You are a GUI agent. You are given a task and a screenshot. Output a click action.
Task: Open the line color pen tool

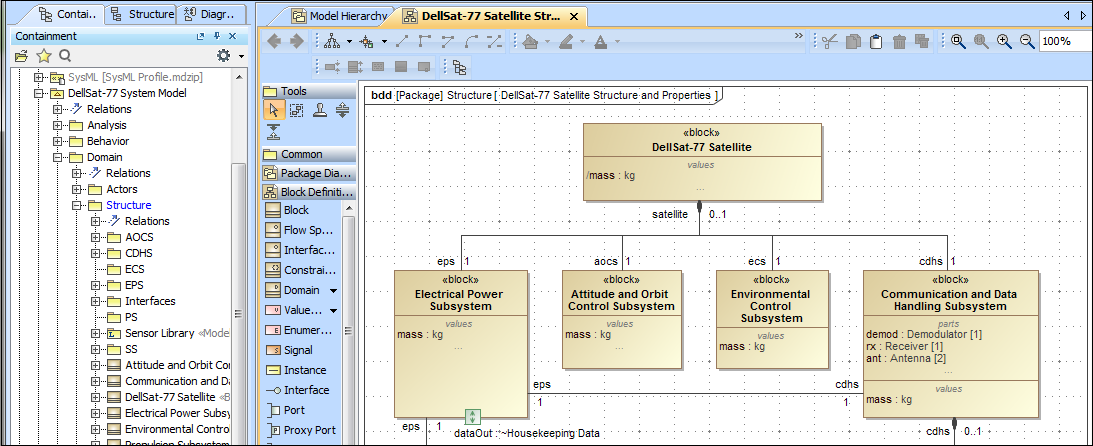[x=565, y=42]
